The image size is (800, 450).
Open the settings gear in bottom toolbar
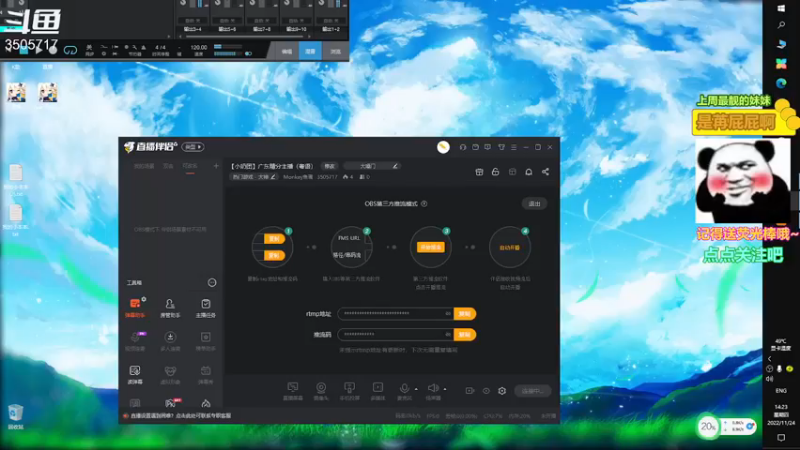502,391
